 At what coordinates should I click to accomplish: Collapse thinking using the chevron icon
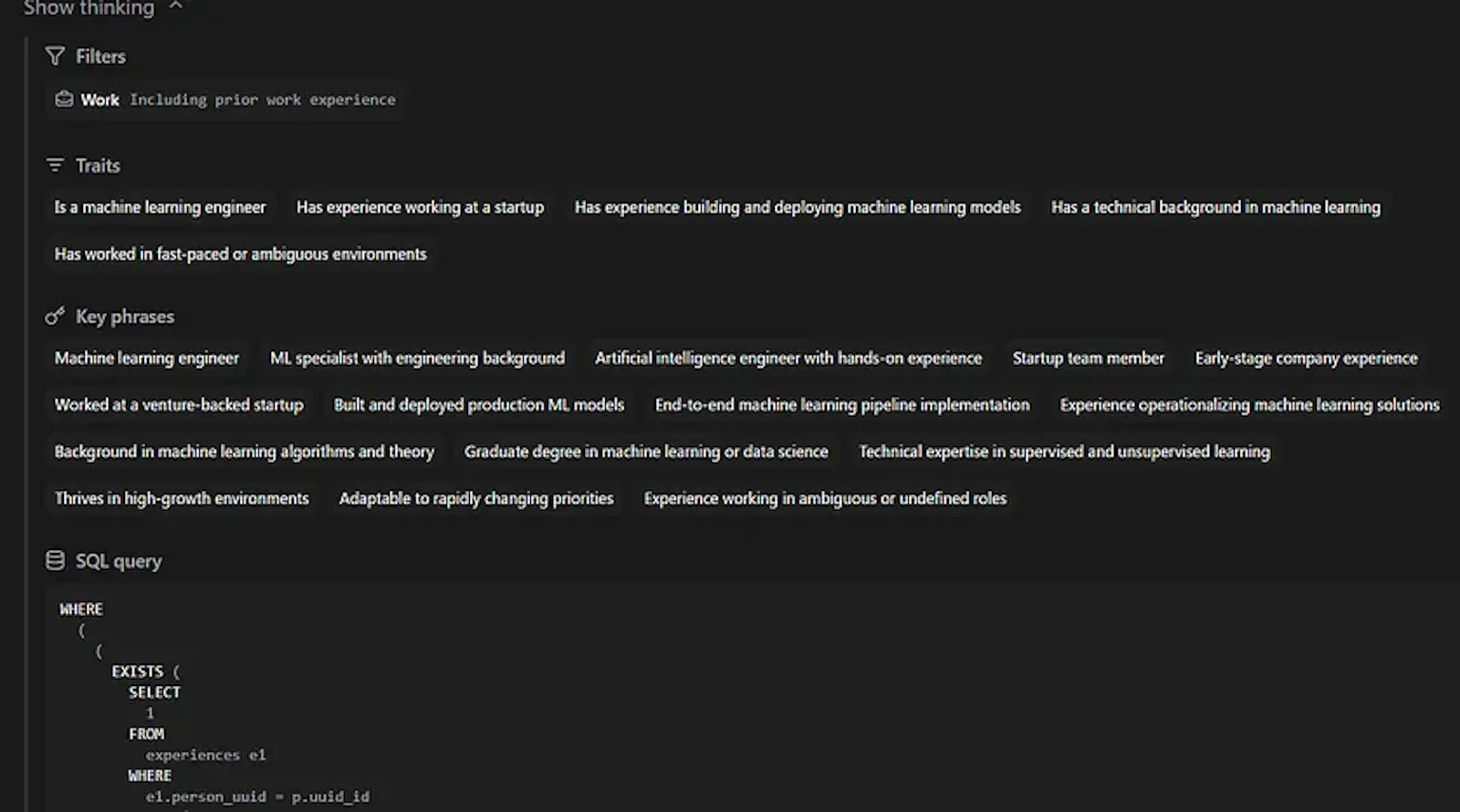pyautogui.click(x=174, y=6)
